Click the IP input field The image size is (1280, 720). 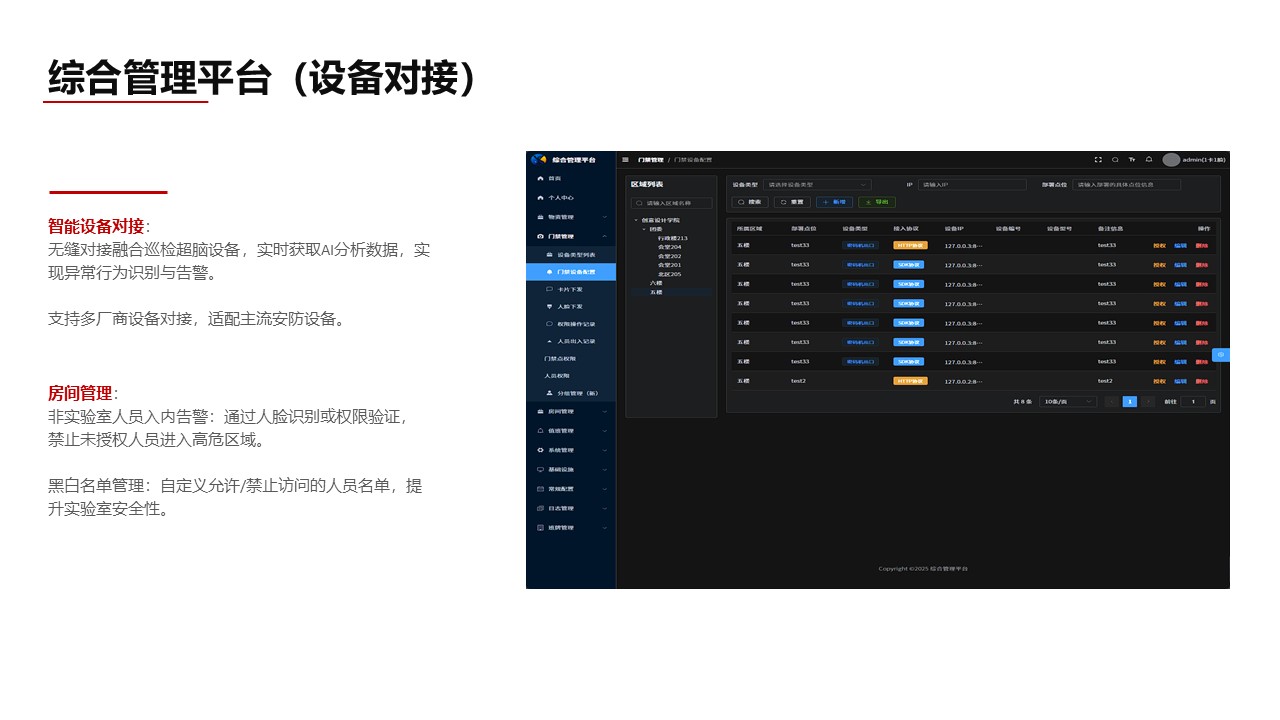coord(976,185)
